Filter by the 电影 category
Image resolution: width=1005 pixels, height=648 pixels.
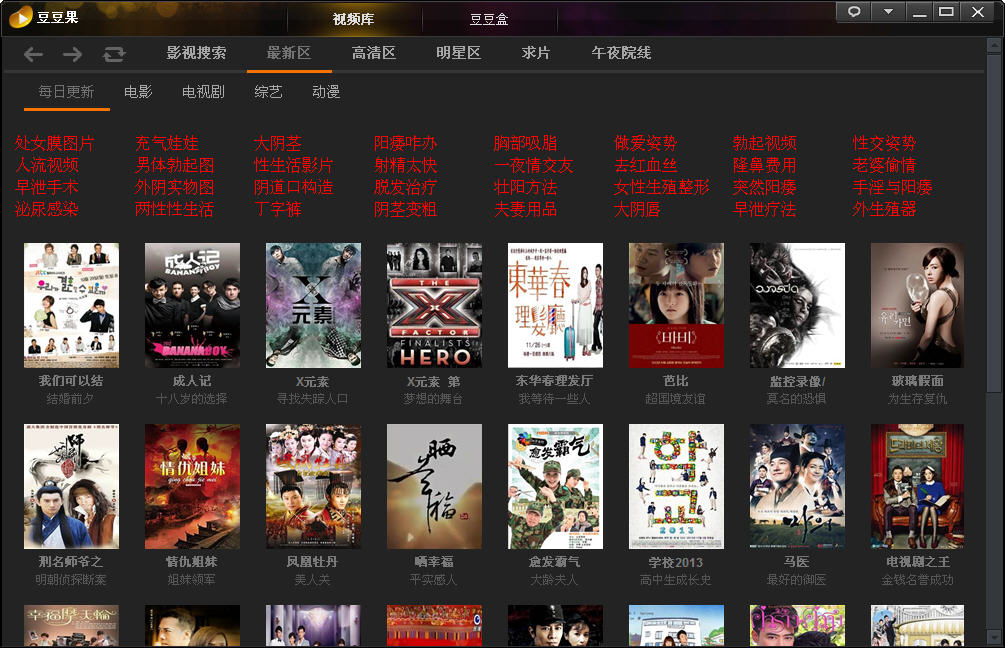(x=138, y=92)
